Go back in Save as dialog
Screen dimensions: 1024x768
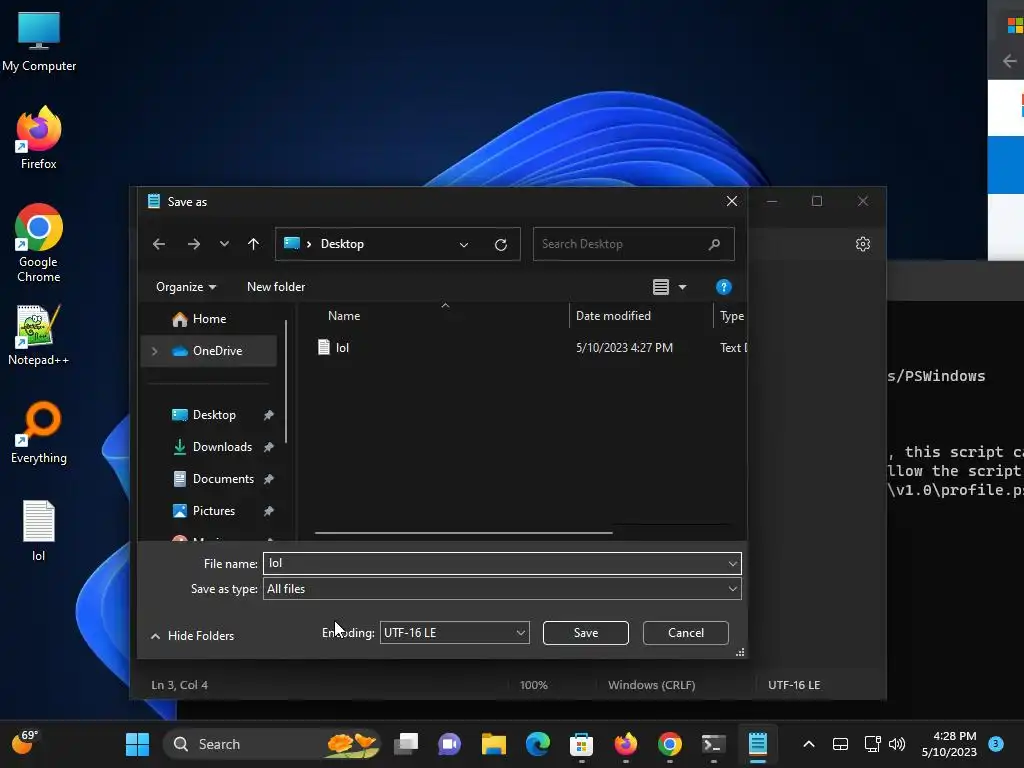coord(159,244)
